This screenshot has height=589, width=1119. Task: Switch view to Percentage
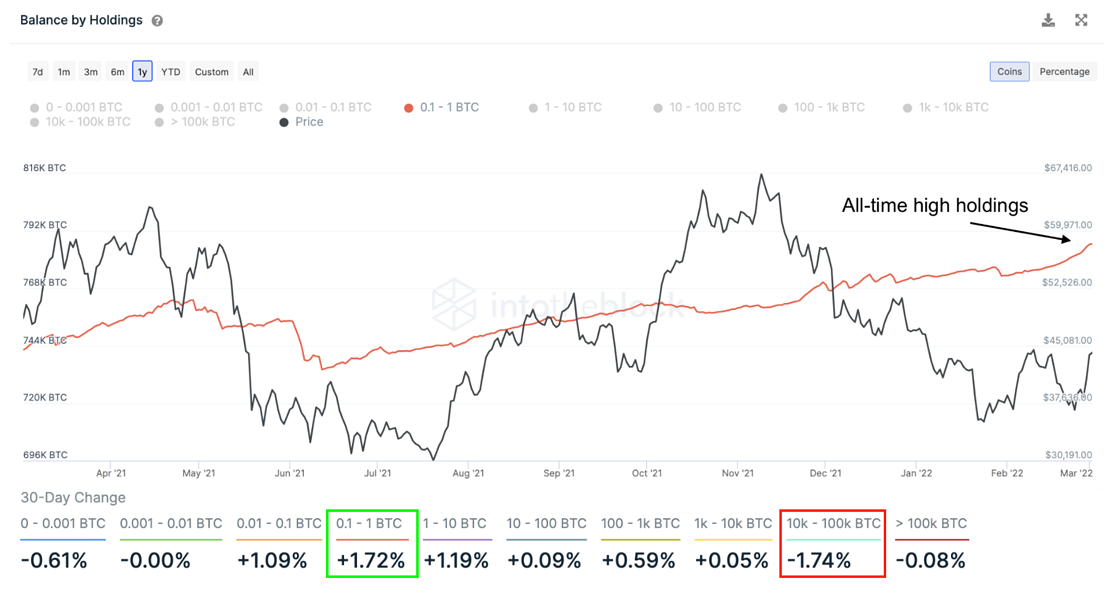(x=1064, y=71)
